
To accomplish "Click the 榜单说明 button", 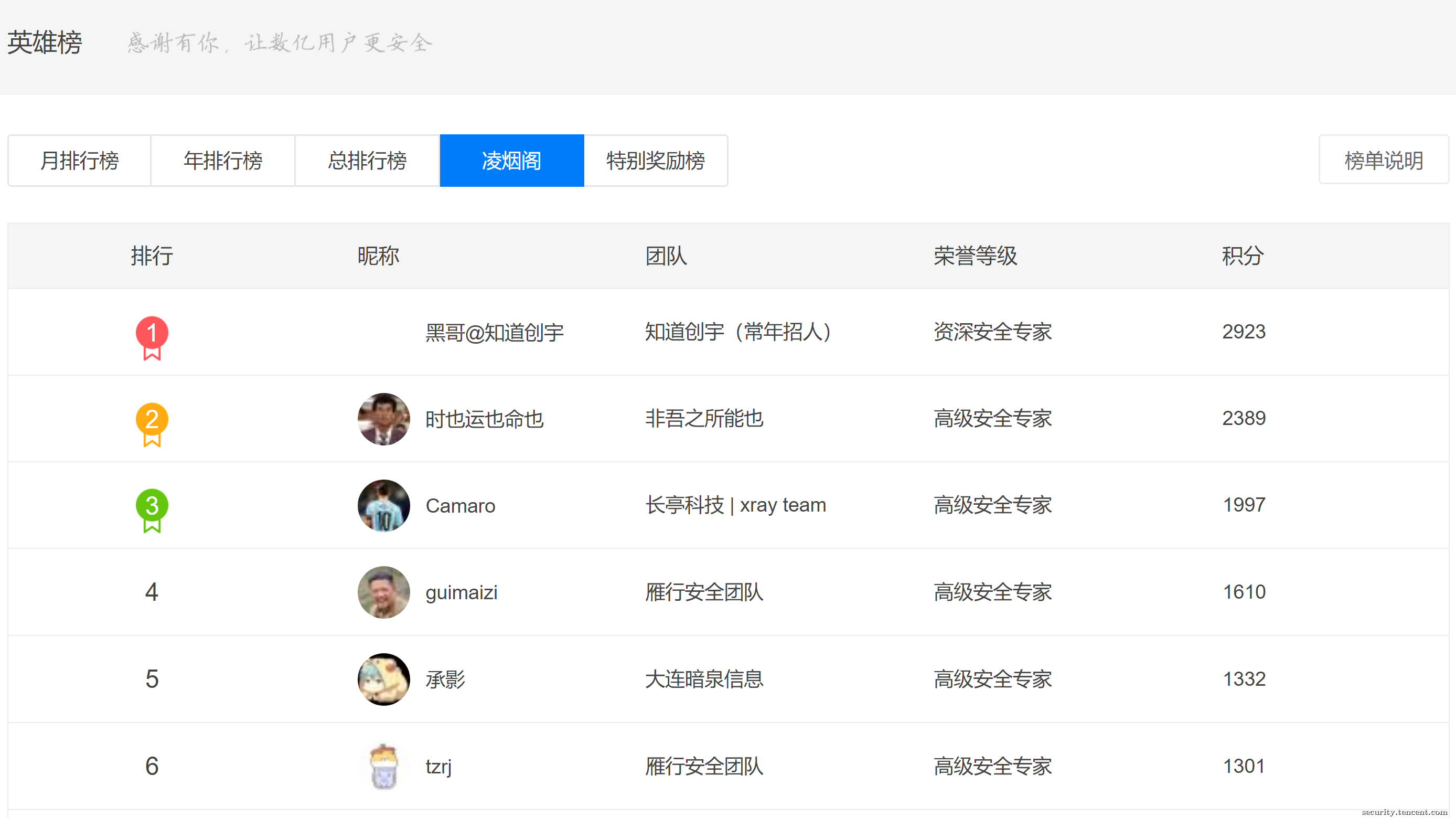I will (1384, 160).
